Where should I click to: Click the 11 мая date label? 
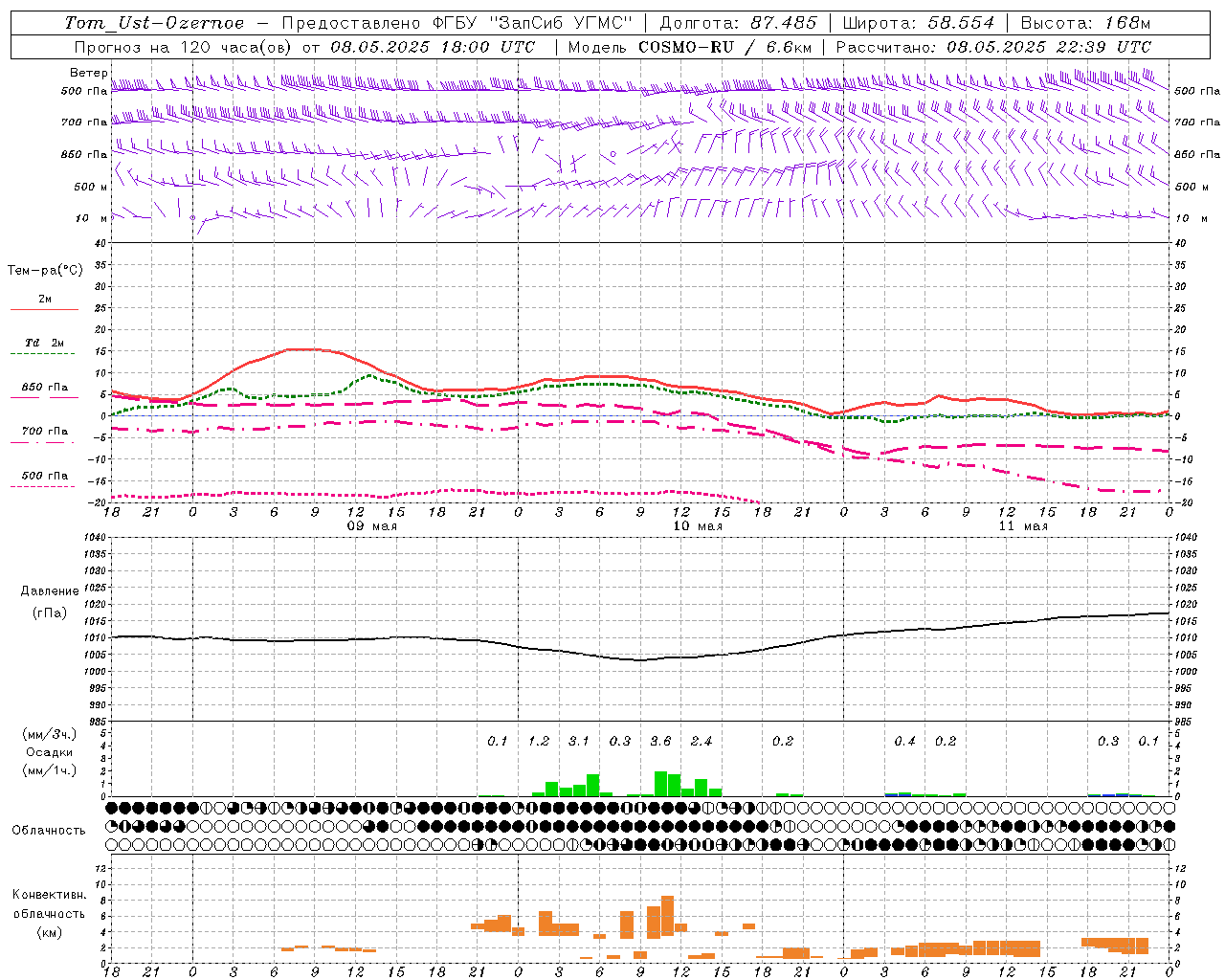(x=1023, y=526)
